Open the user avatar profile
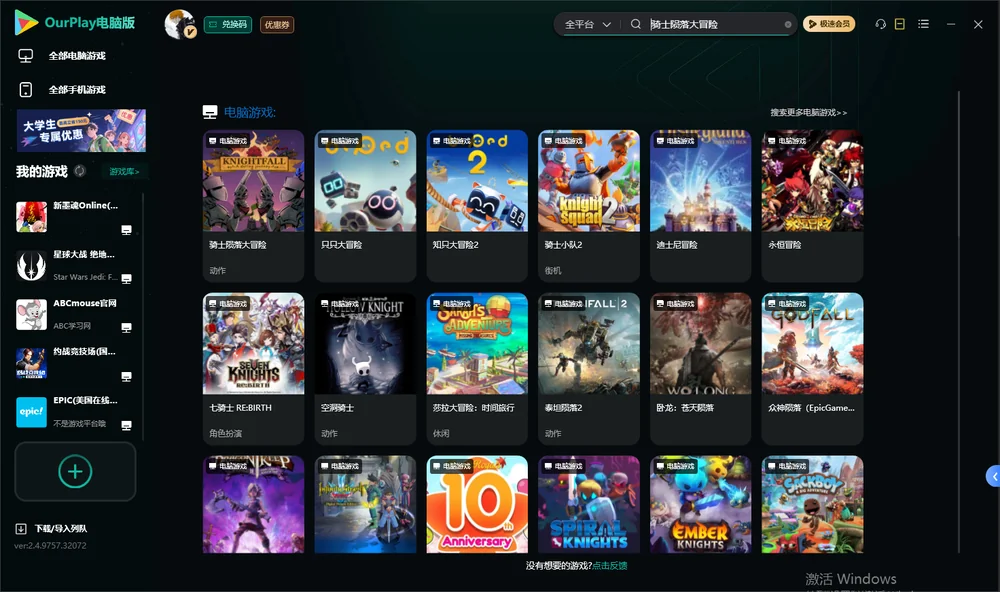 (180, 24)
